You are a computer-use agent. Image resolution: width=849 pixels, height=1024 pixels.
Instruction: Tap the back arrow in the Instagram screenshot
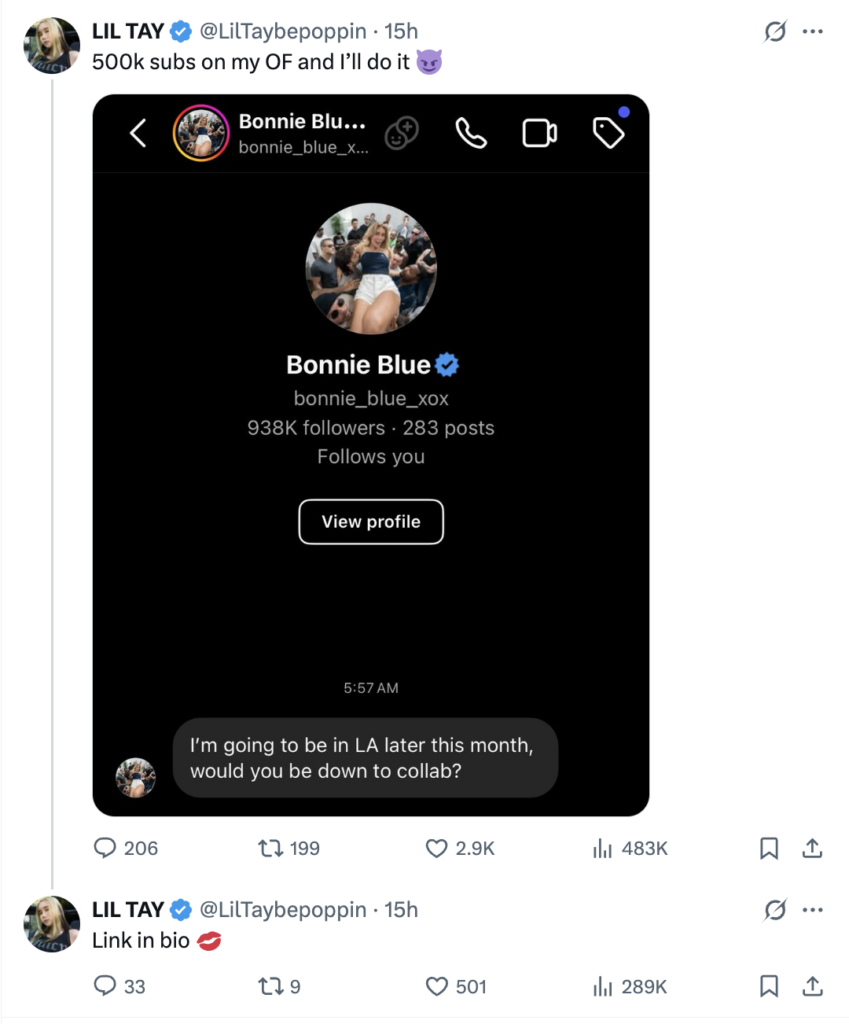(x=138, y=133)
